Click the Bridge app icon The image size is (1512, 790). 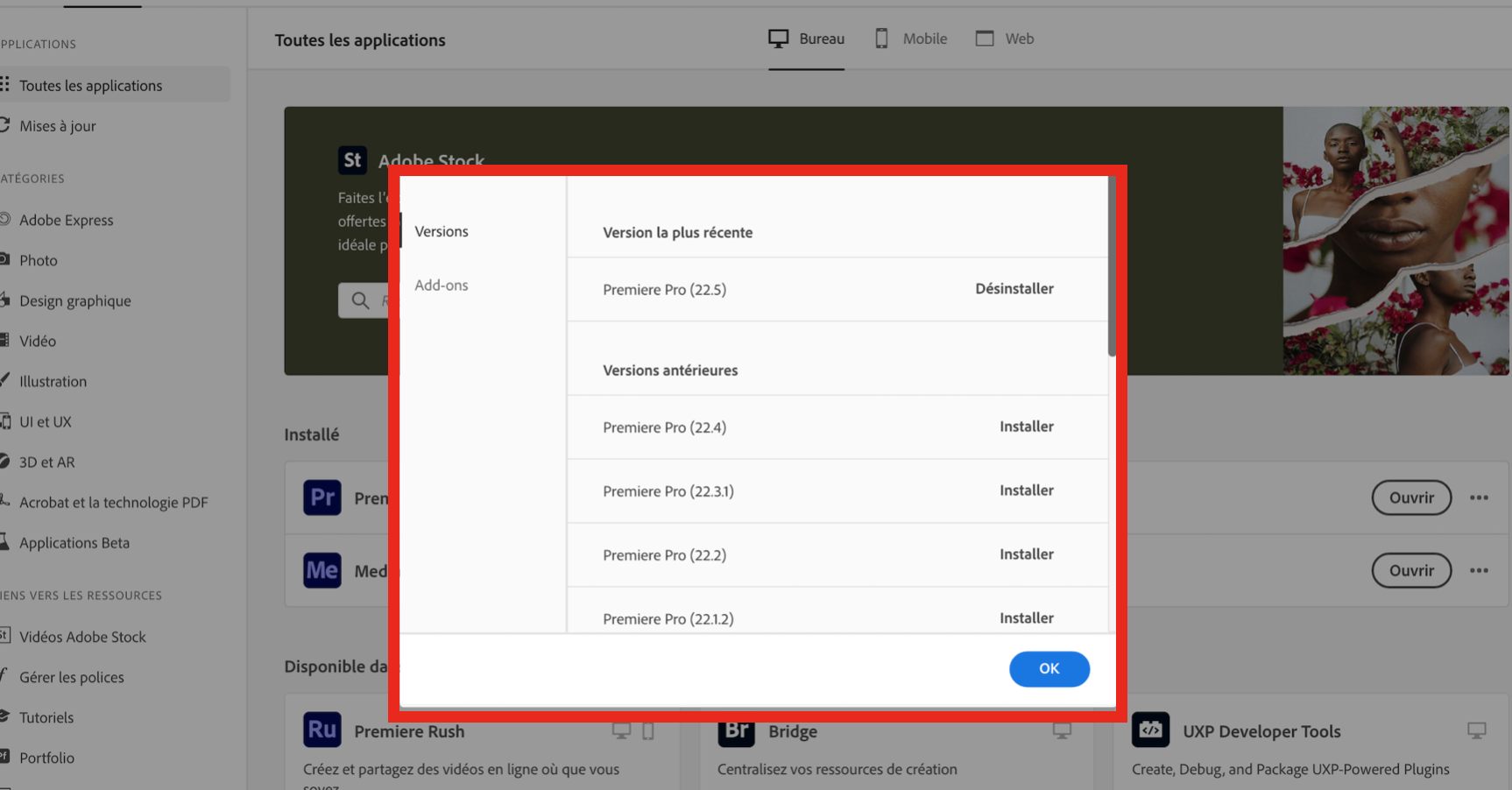737,734
